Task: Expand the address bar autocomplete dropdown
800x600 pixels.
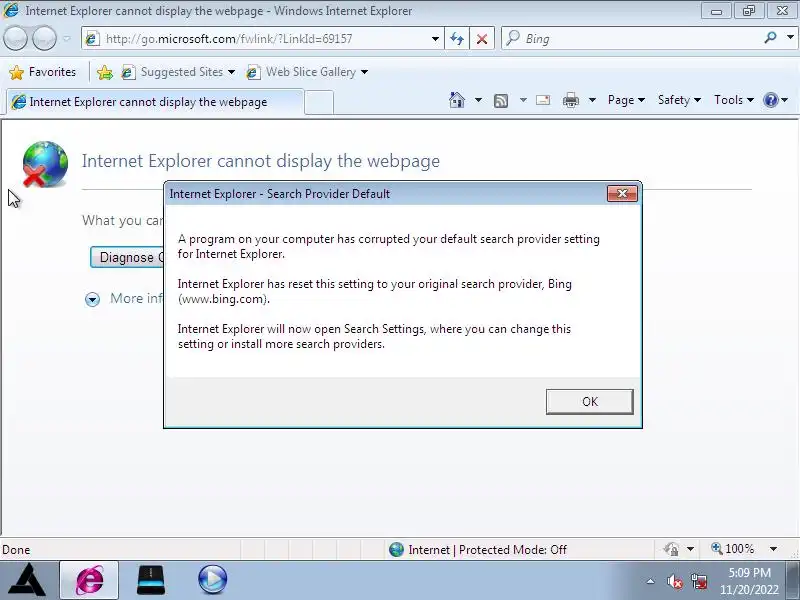Action: (x=435, y=39)
